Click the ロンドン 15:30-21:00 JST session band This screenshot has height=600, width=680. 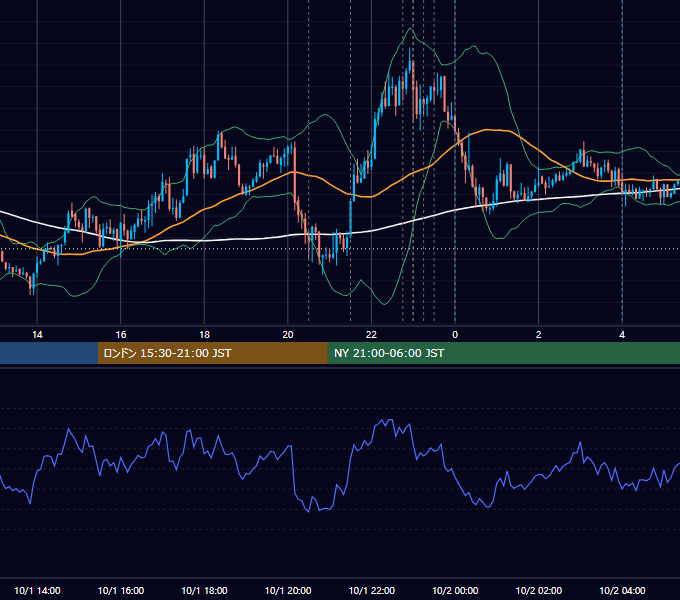[212, 353]
